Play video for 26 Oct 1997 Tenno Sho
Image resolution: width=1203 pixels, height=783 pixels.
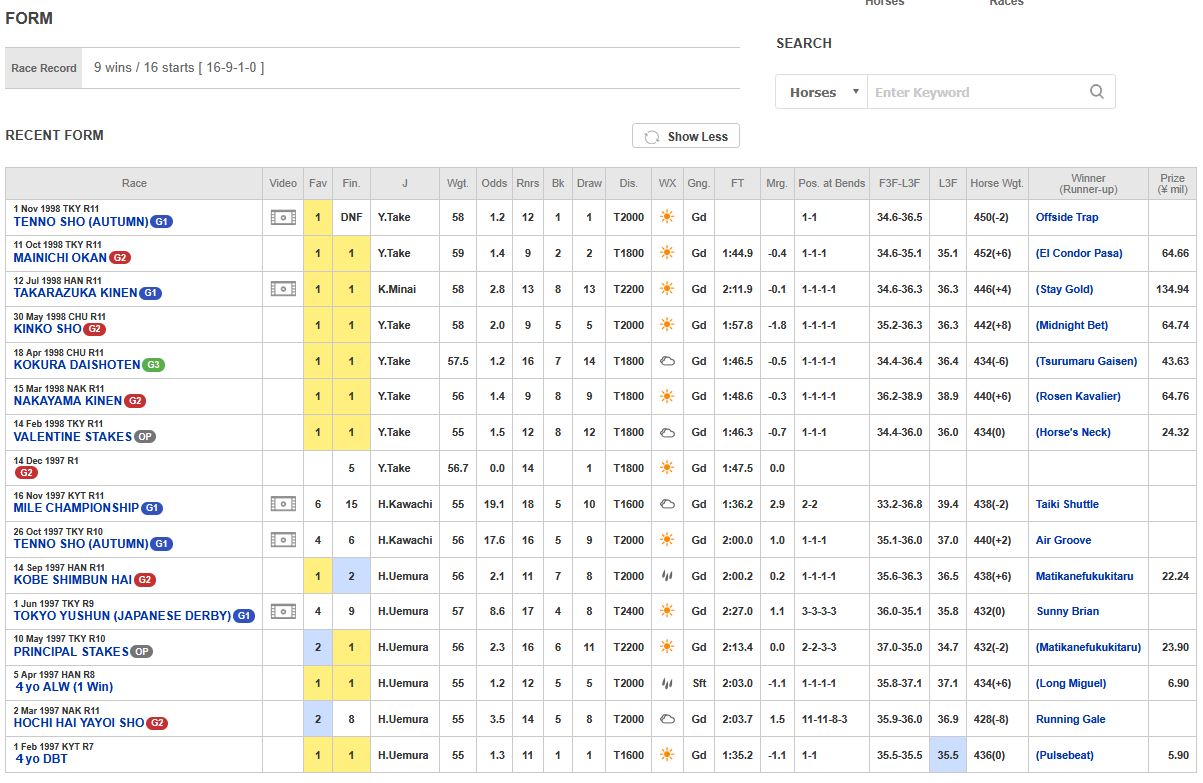[283, 540]
